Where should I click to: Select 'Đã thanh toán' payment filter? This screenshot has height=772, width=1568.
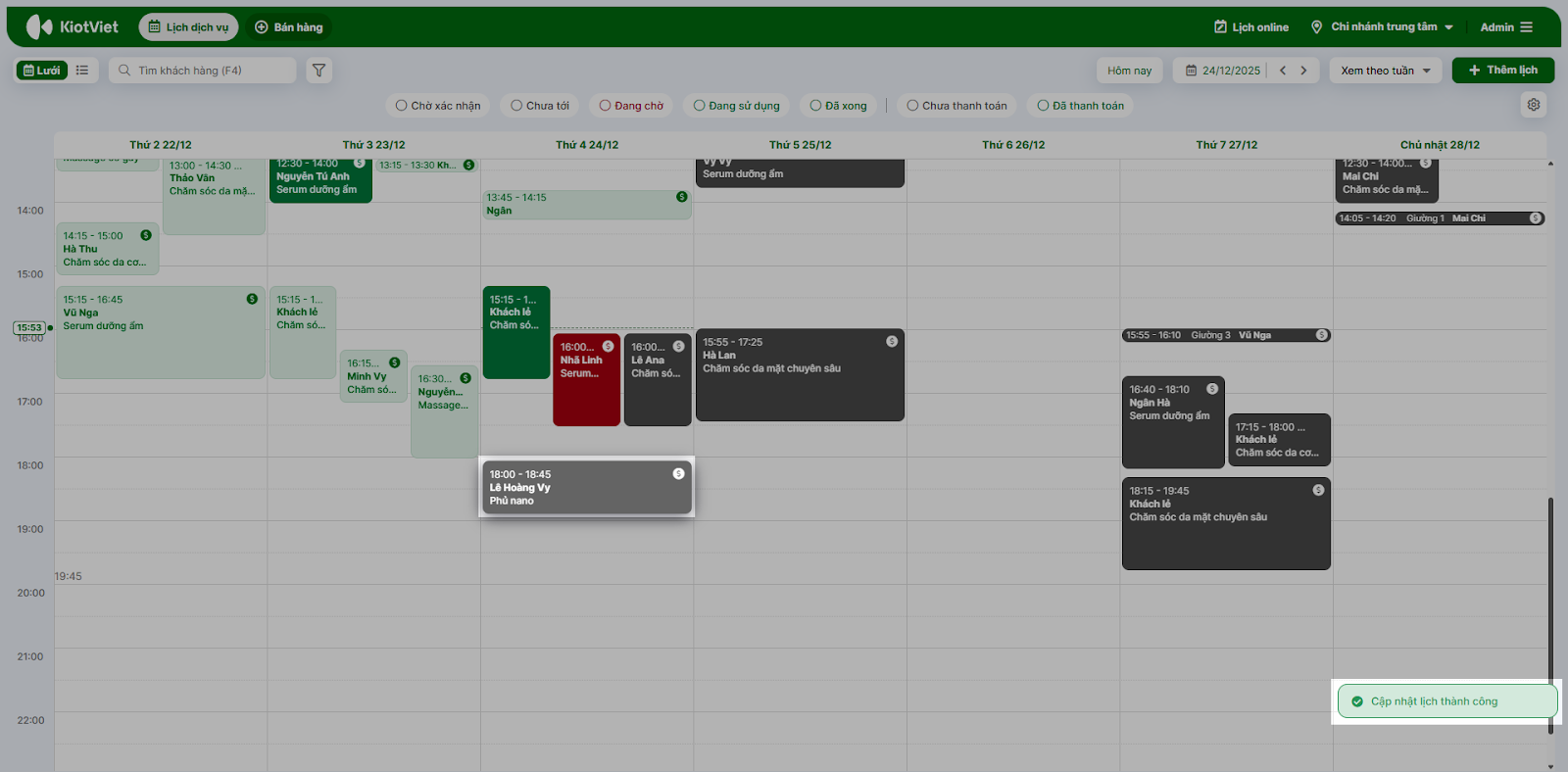(1081, 106)
